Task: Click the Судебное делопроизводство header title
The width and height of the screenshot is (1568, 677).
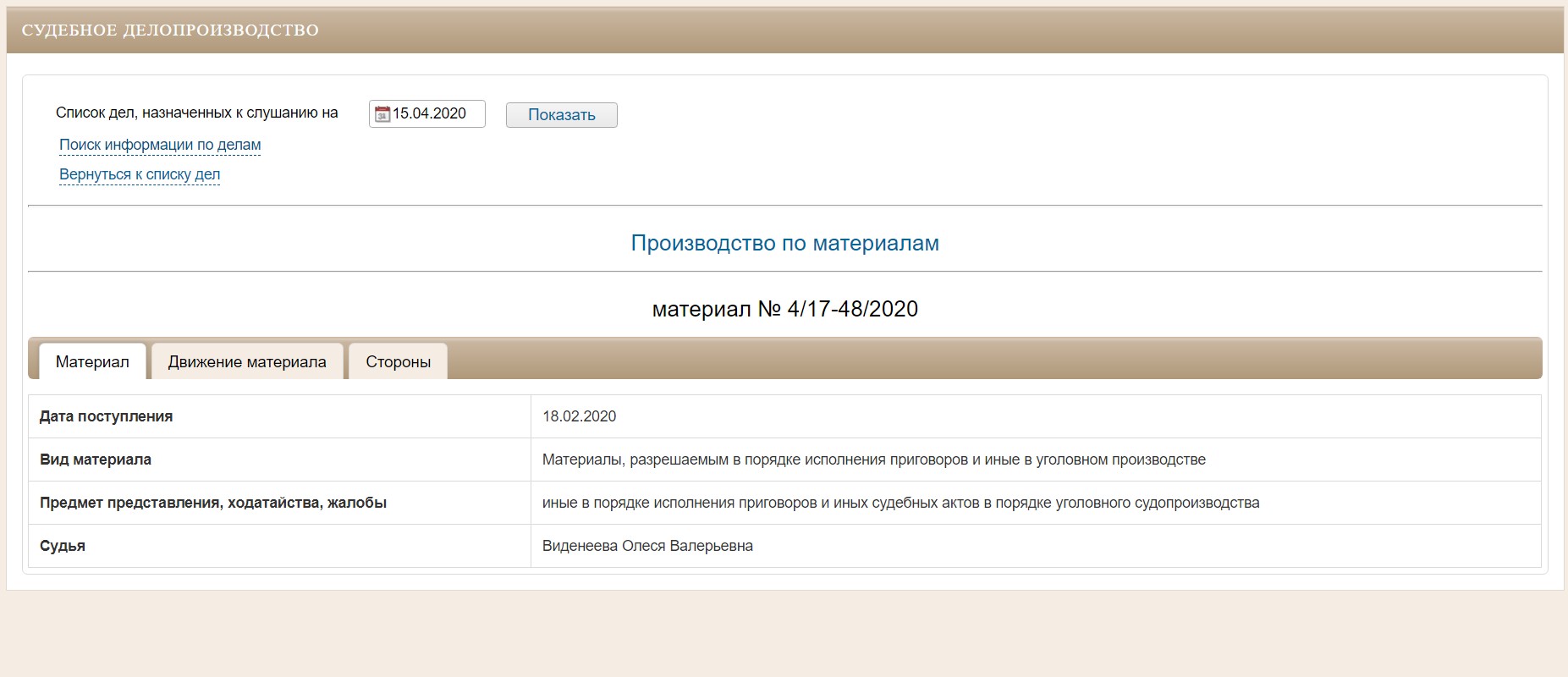Action: 170,30
